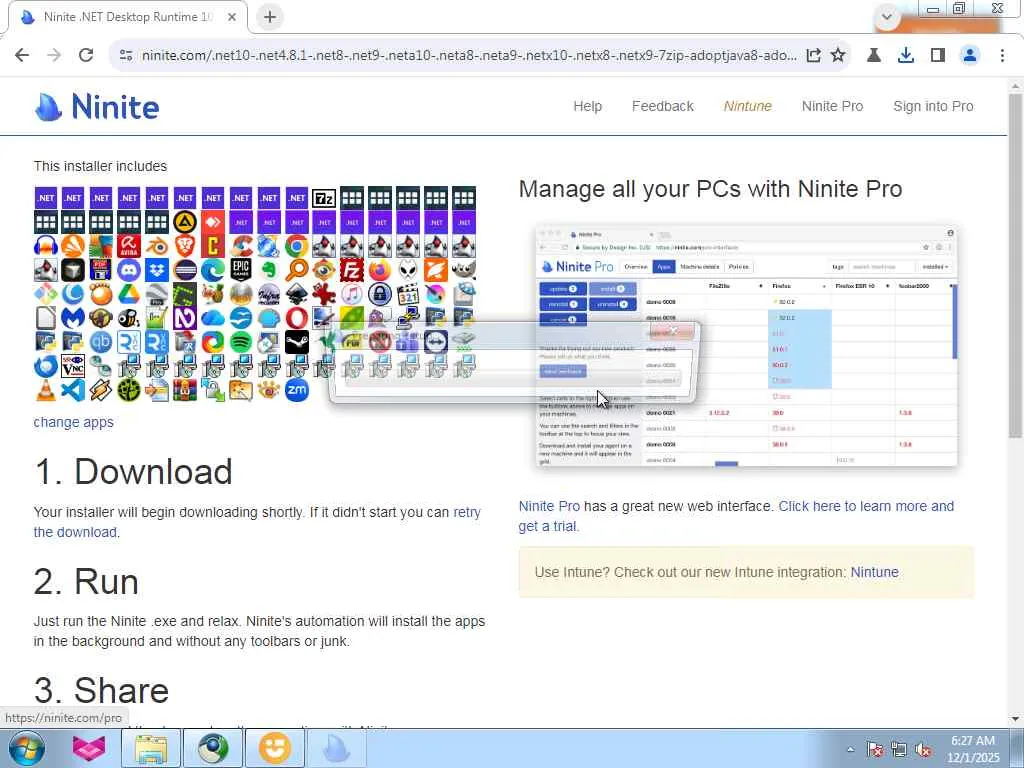Share this page icon

click(813, 56)
